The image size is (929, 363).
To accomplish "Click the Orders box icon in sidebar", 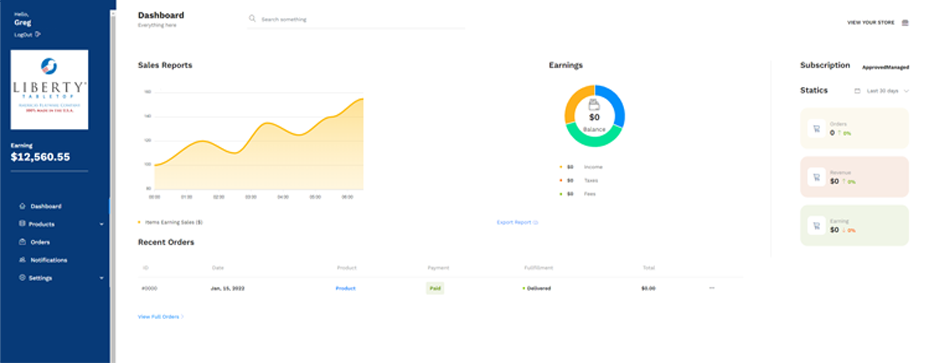I will point(23,242).
